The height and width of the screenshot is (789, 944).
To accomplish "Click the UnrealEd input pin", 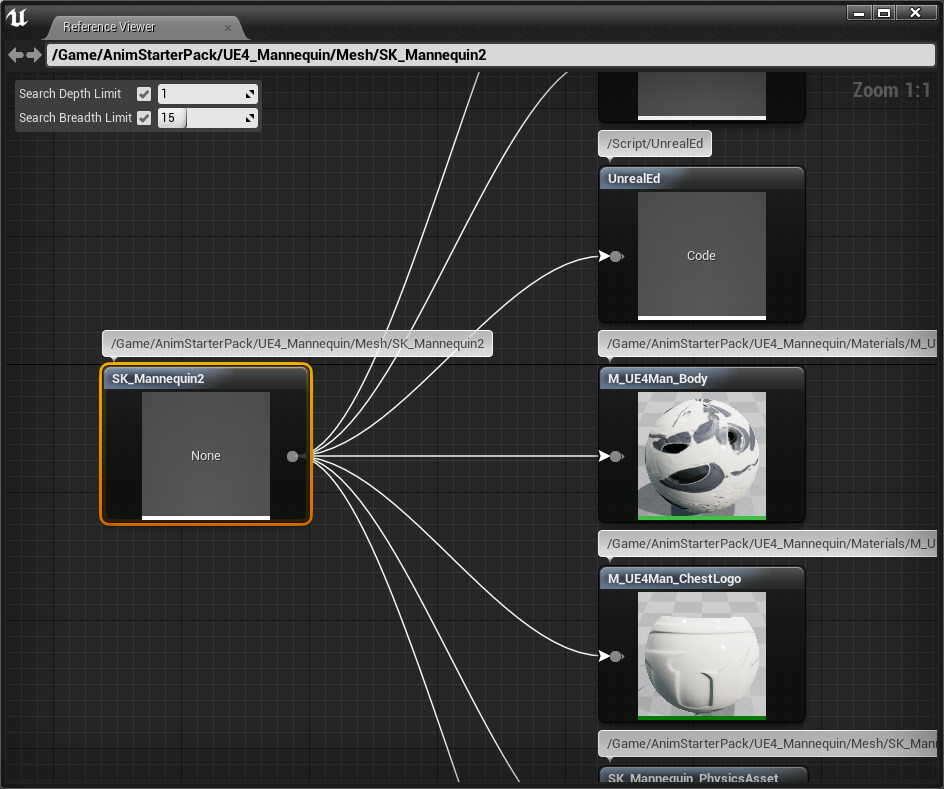I will click(615, 256).
